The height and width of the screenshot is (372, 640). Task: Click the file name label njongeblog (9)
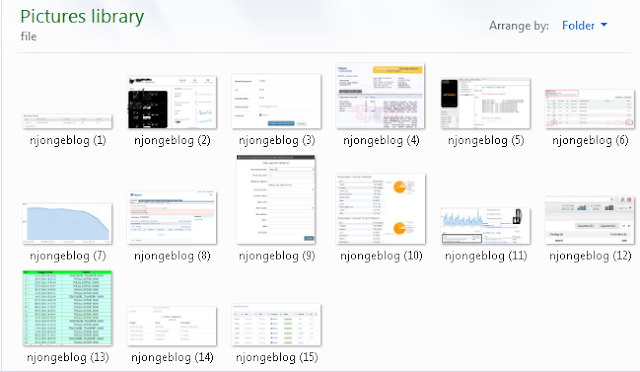[277, 256]
